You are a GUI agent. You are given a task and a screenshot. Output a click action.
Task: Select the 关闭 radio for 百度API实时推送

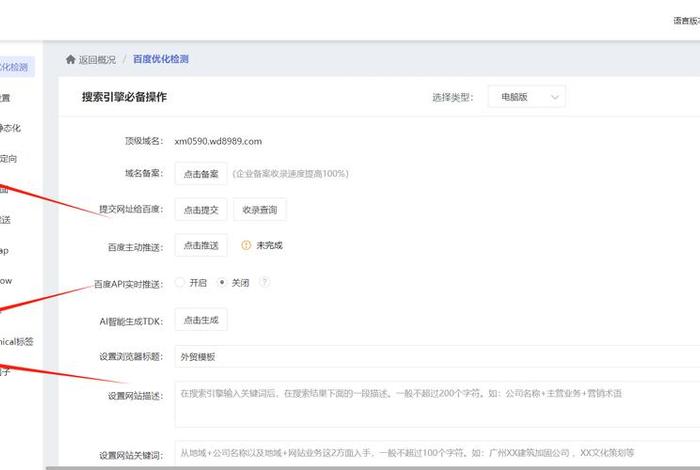[x=221, y=282]
